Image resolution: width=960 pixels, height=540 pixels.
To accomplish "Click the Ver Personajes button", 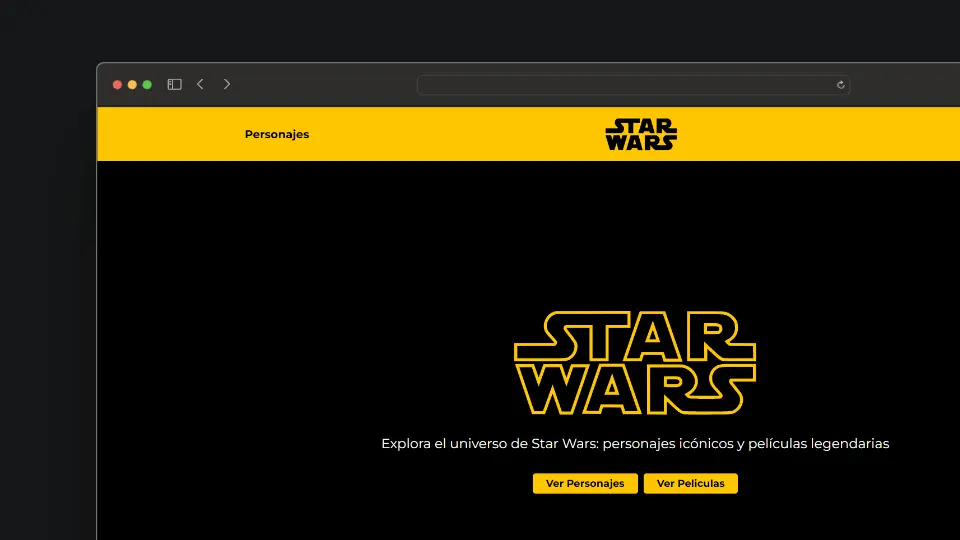I will coord(585,483).
